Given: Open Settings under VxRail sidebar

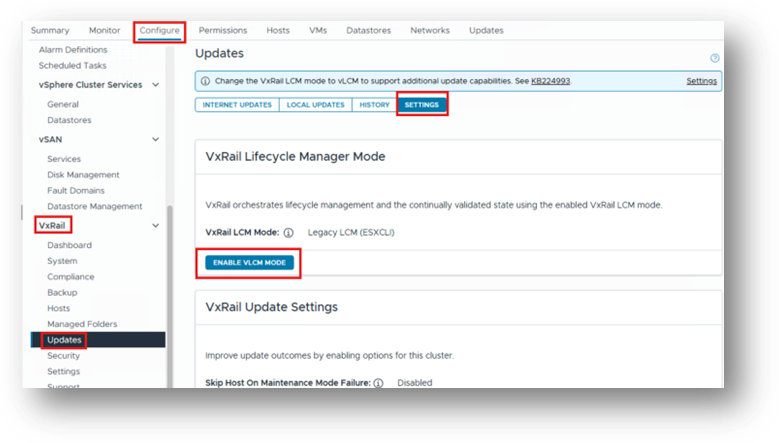Looking at the screenshot, I should tap(63, 371).
